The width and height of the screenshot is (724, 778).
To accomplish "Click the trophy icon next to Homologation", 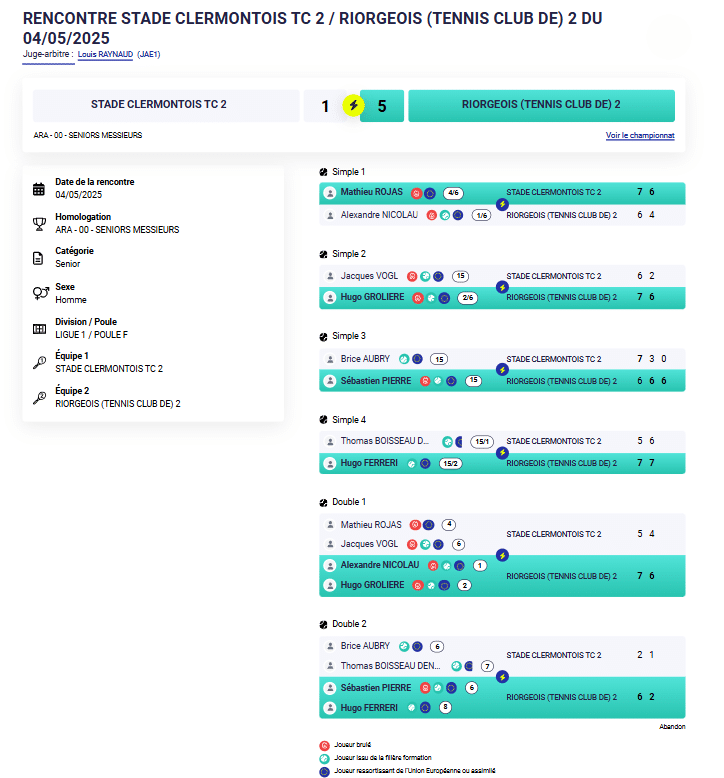I will point(39,223).
